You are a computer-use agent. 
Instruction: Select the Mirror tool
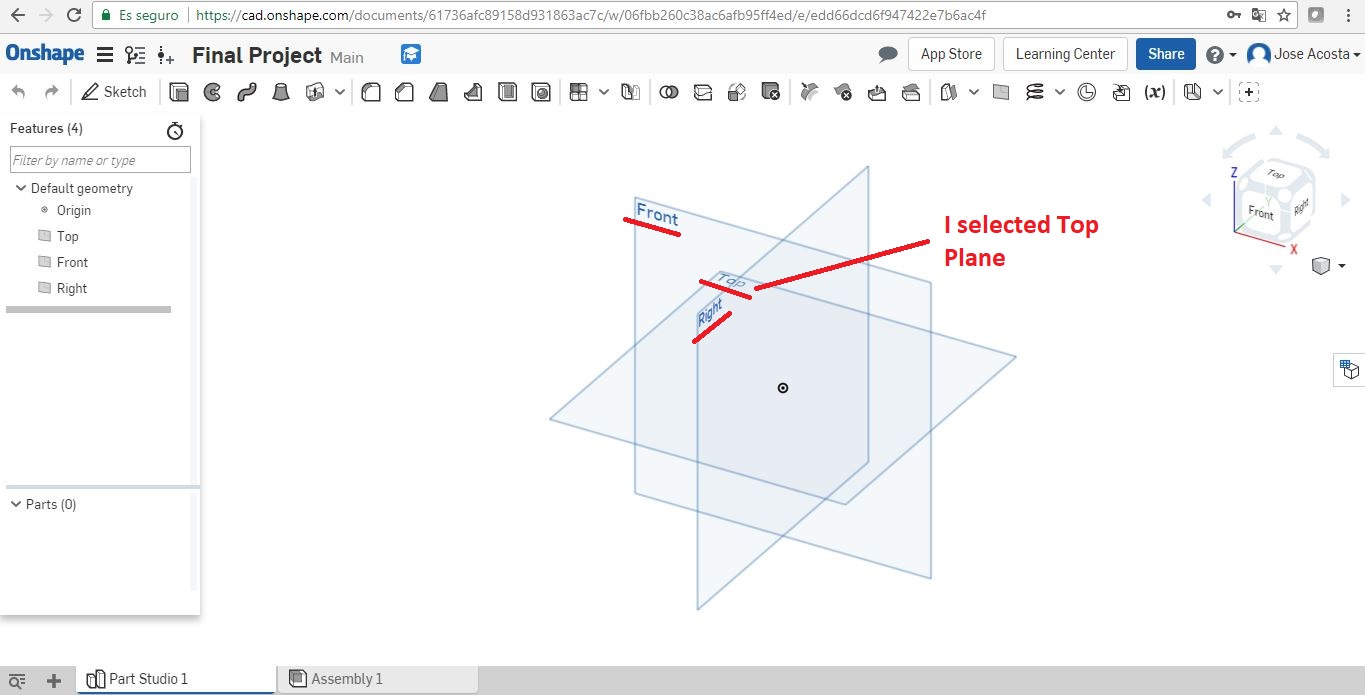pos(630,92)
